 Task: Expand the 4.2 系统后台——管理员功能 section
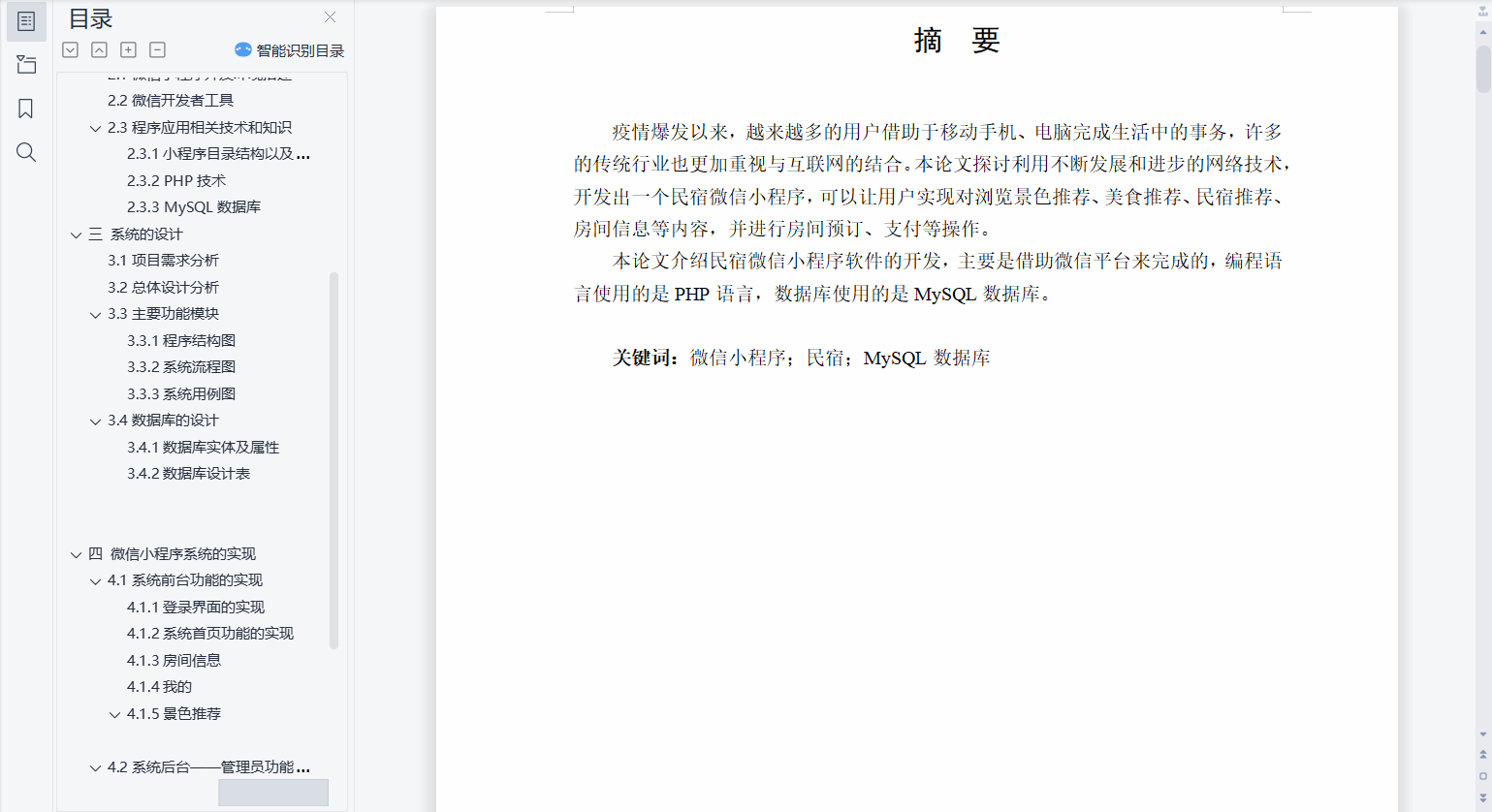click(94, 766)
